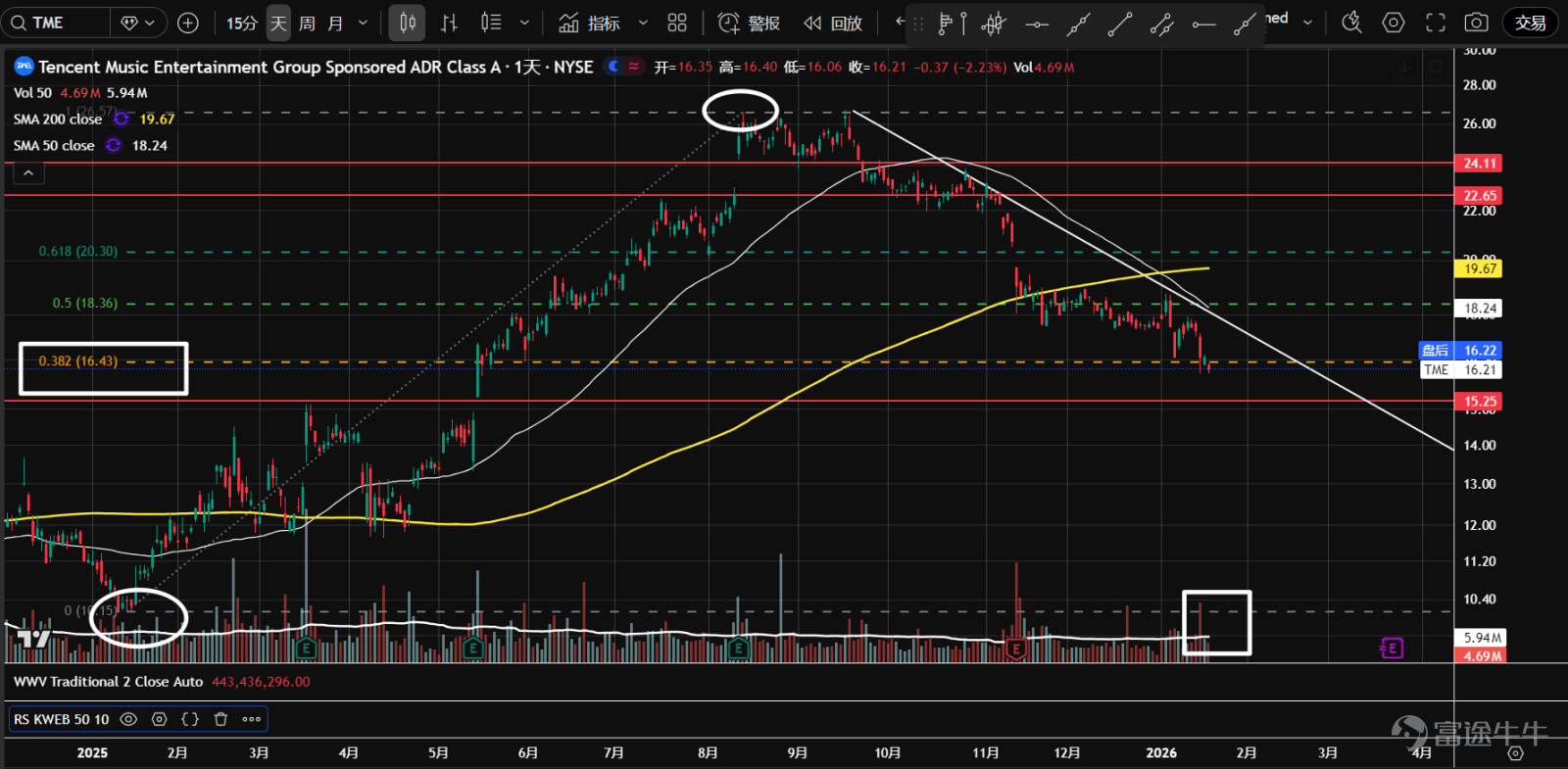Open the diamond plan dropdown beside TME
1568x769 pixels.
(138, 23)
